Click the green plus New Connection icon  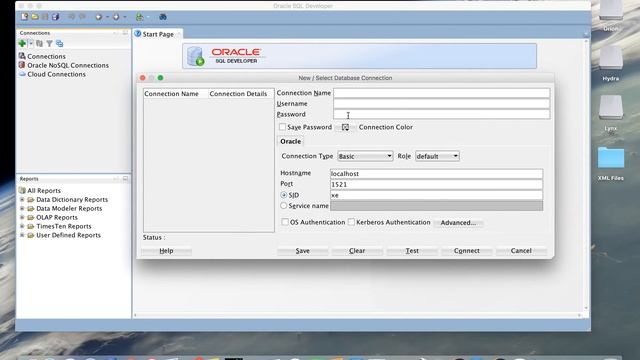click(x=22, y=43)
